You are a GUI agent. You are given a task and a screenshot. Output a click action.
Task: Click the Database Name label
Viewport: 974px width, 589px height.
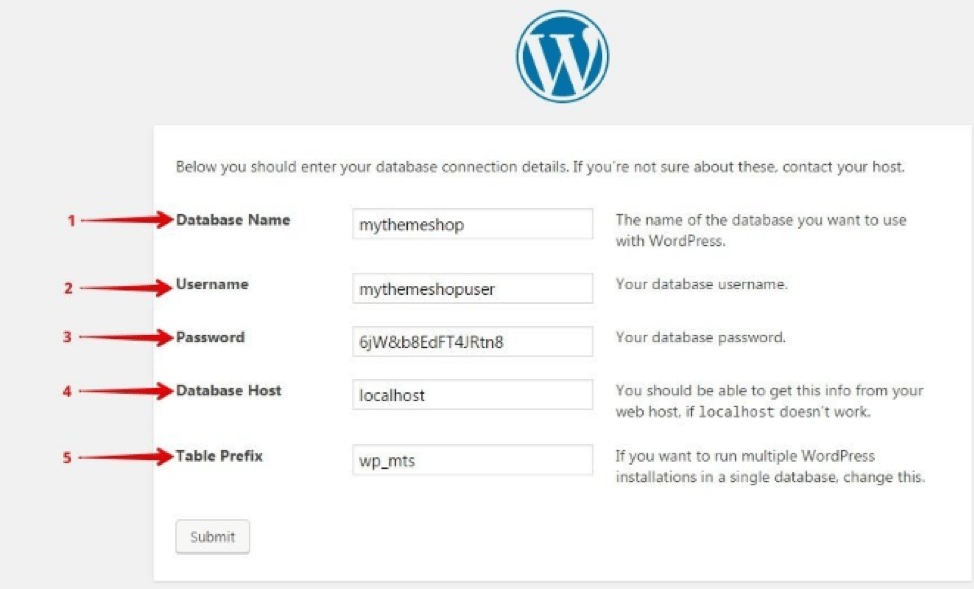(233, 220)
